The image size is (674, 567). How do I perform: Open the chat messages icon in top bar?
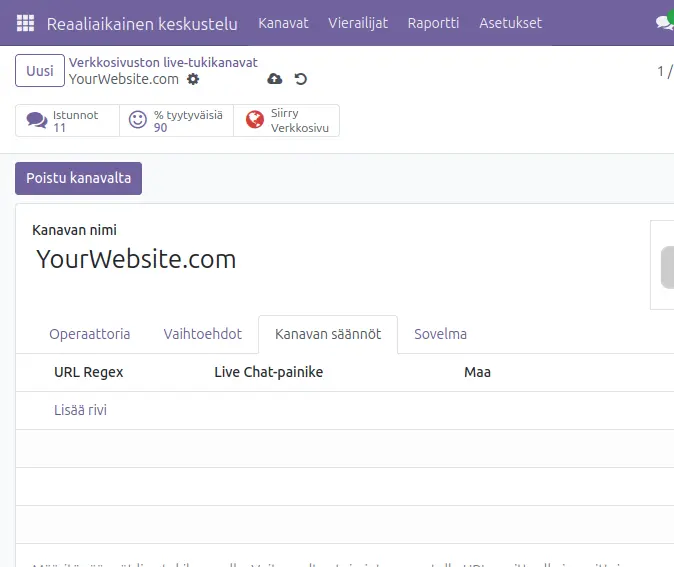(664, 23)
